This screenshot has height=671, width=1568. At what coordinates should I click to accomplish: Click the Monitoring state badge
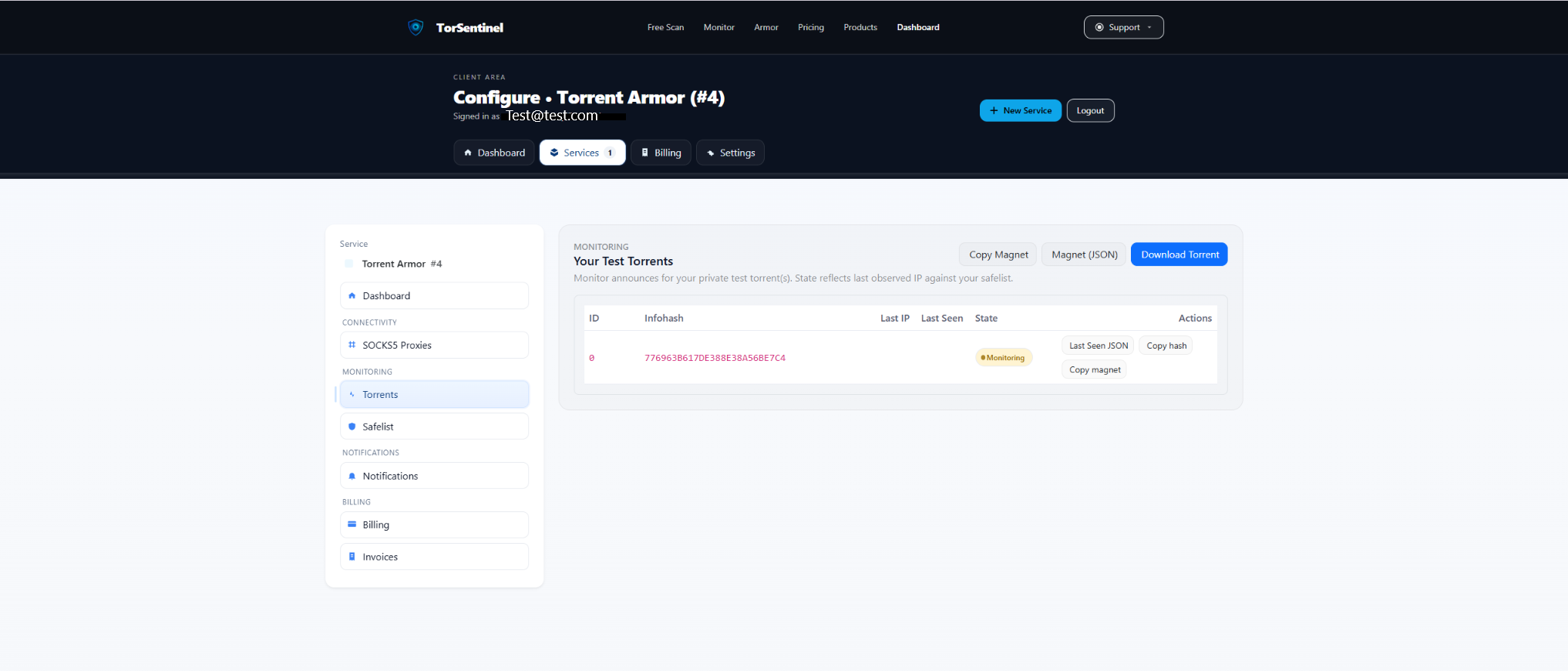coord(1004,358)
